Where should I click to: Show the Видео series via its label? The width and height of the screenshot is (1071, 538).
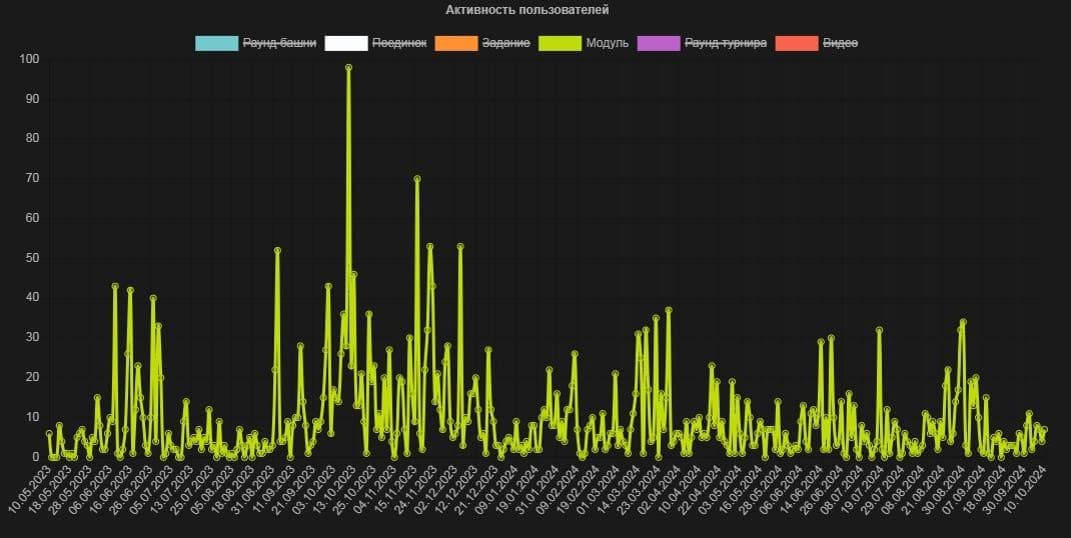840,43
